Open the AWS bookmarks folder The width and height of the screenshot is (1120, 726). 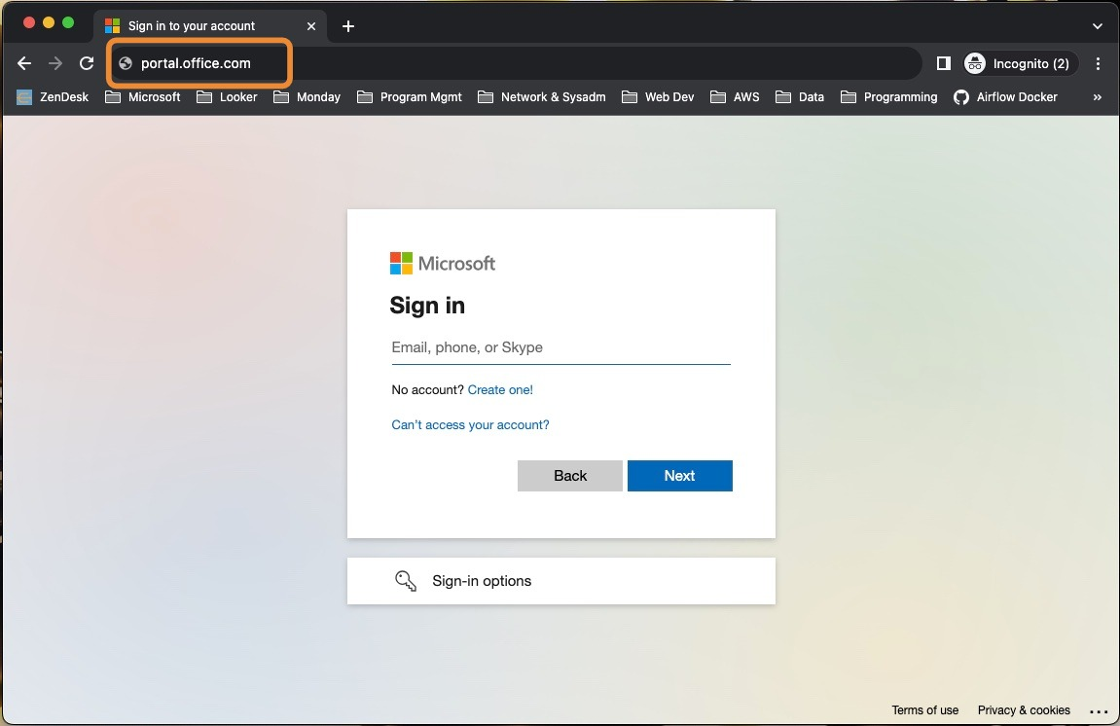click(735, 97)
